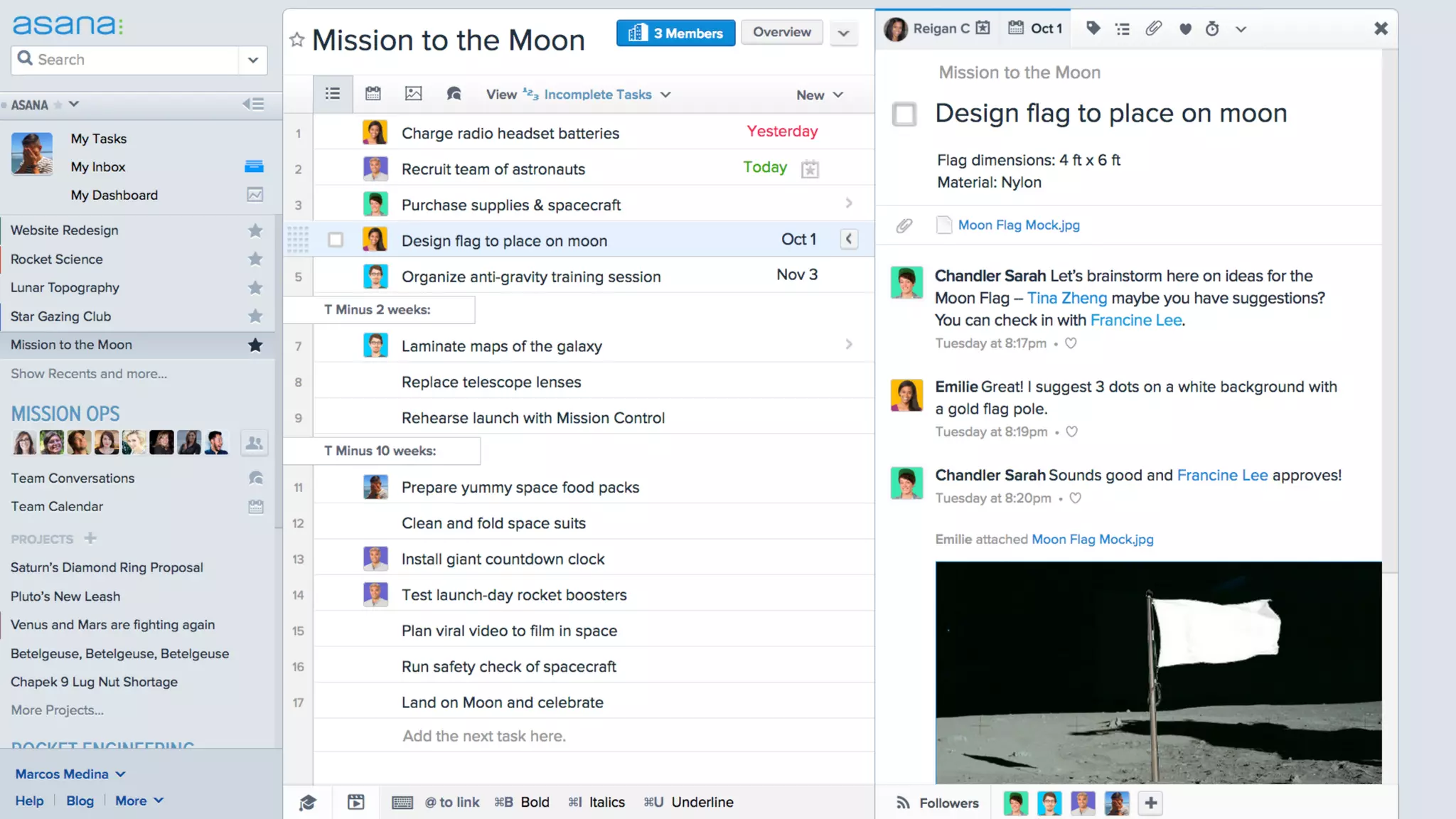Open My Inbox in the sidebar

coord(98,167)
